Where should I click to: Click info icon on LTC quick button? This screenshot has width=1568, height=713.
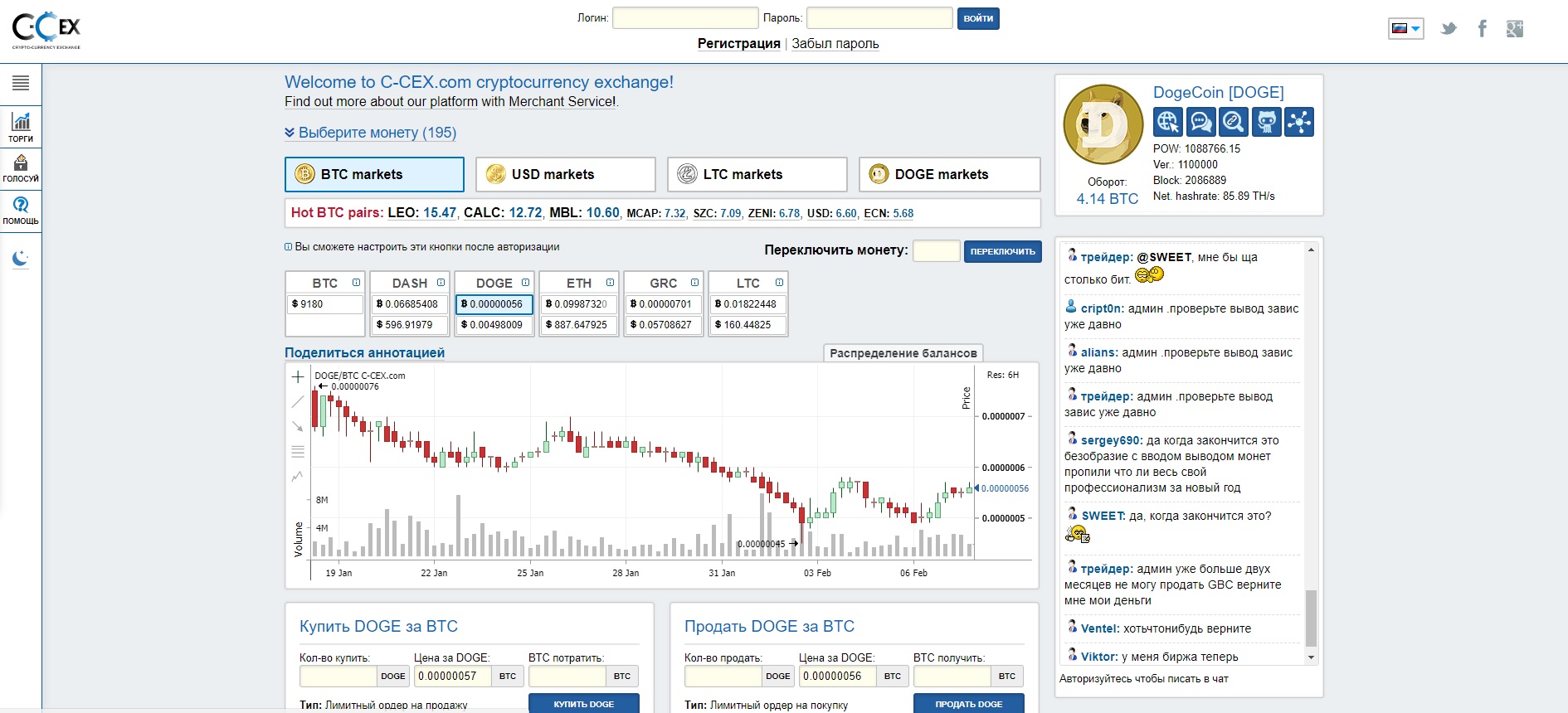[x=779, y=283]
